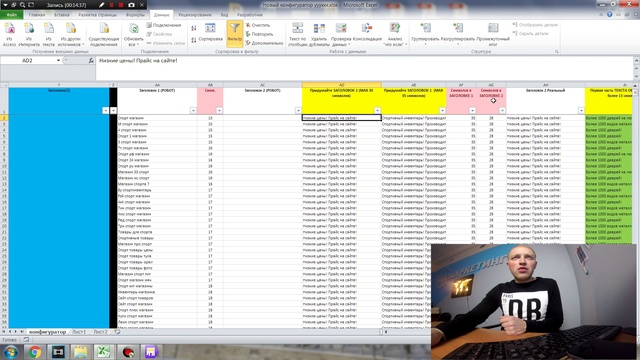The height and width of the screenshot is (360, 640).
Task: Switch to the Главная tab
Action: click(x=37, y=15)
